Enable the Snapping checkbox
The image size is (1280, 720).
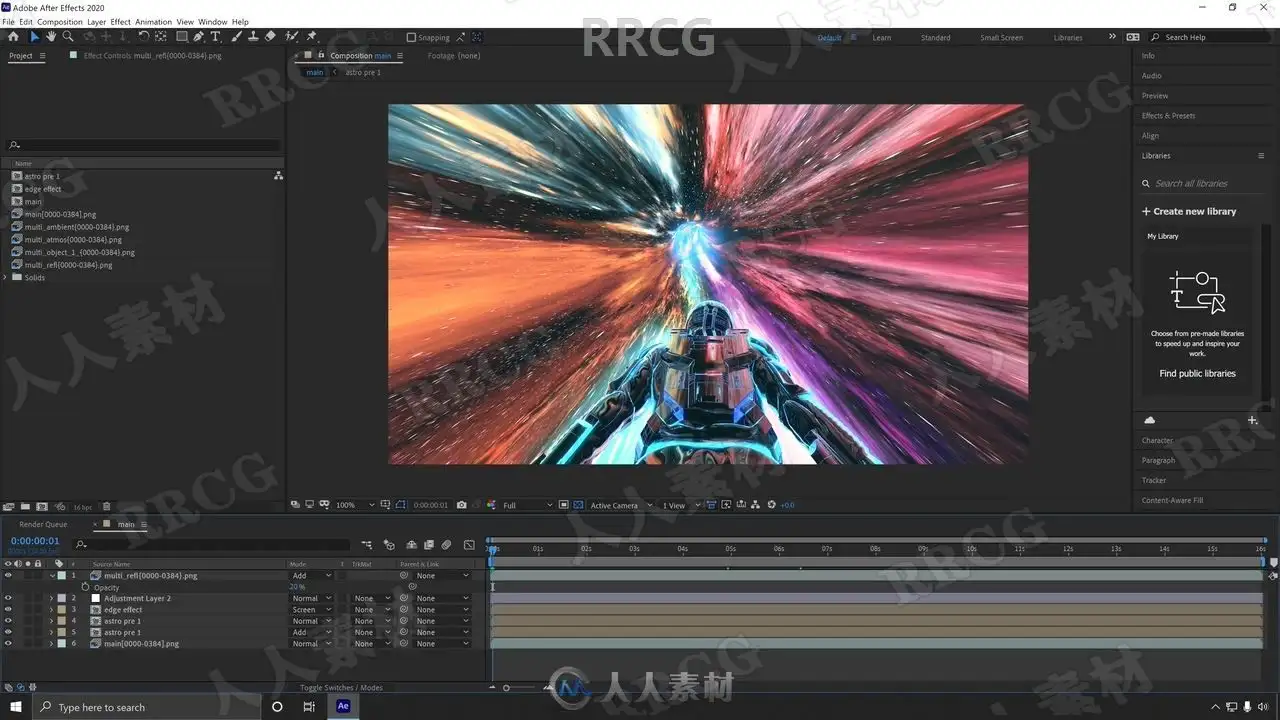411,37
